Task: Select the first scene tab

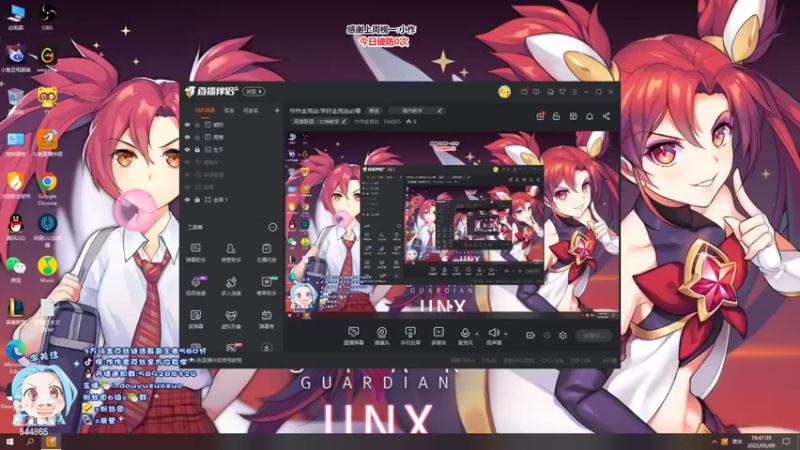Action: (x=205, y=110)
